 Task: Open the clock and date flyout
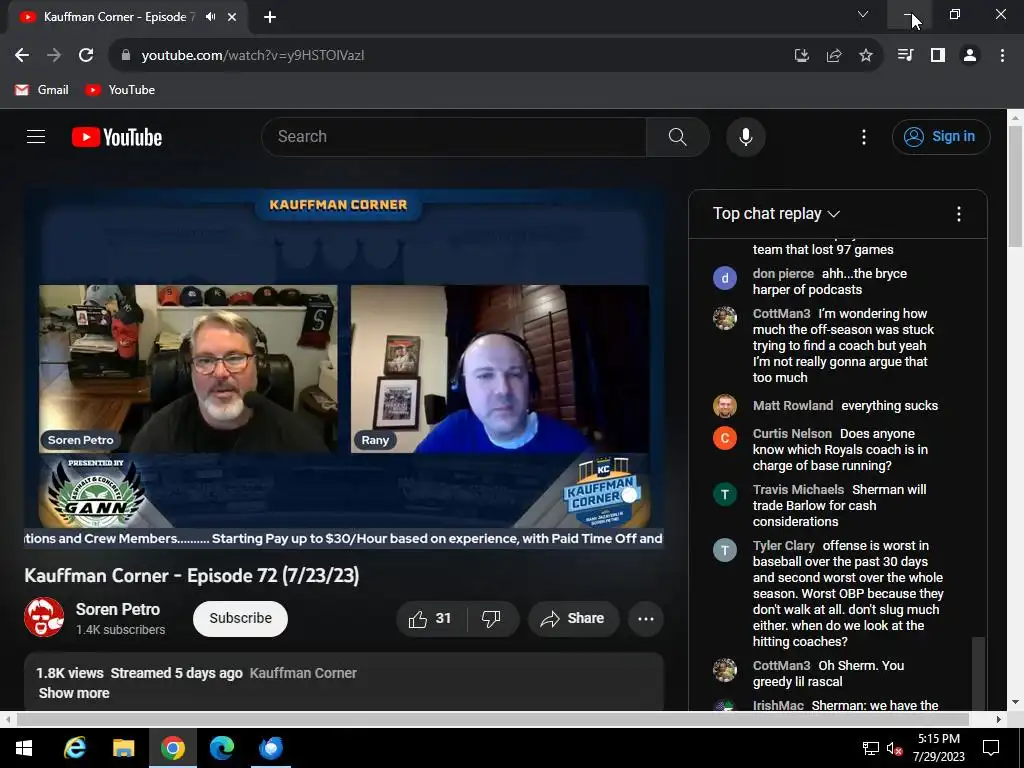(938, 748)
